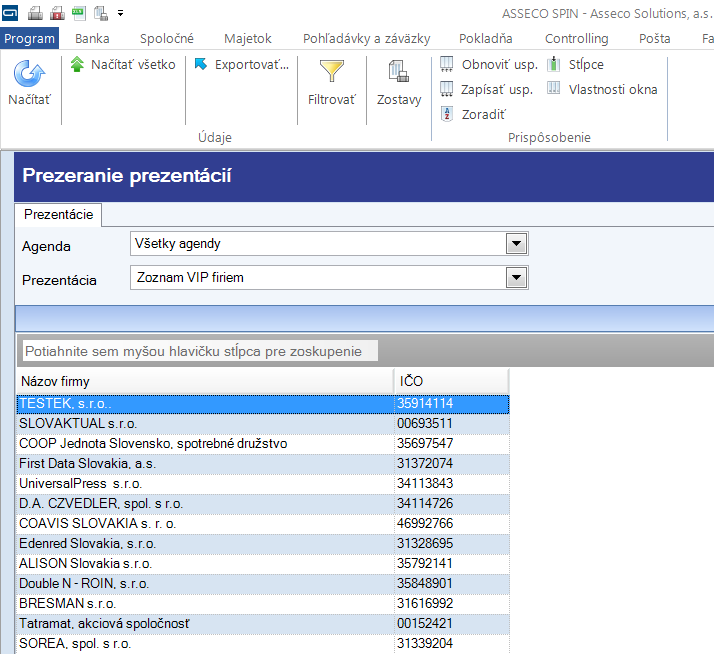Select row SLOVAKTUAL s.r.o.

coord(263,424)
